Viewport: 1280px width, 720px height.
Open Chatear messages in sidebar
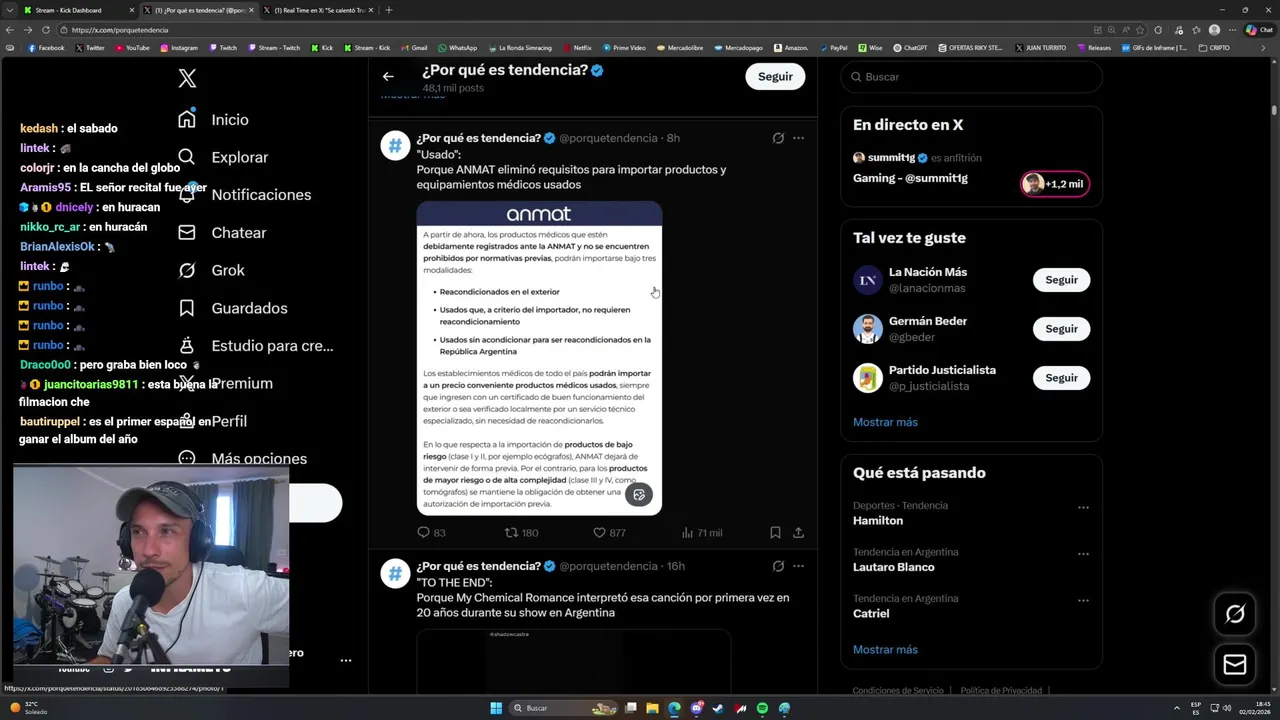pyautogui.click(x=222, y=232)
